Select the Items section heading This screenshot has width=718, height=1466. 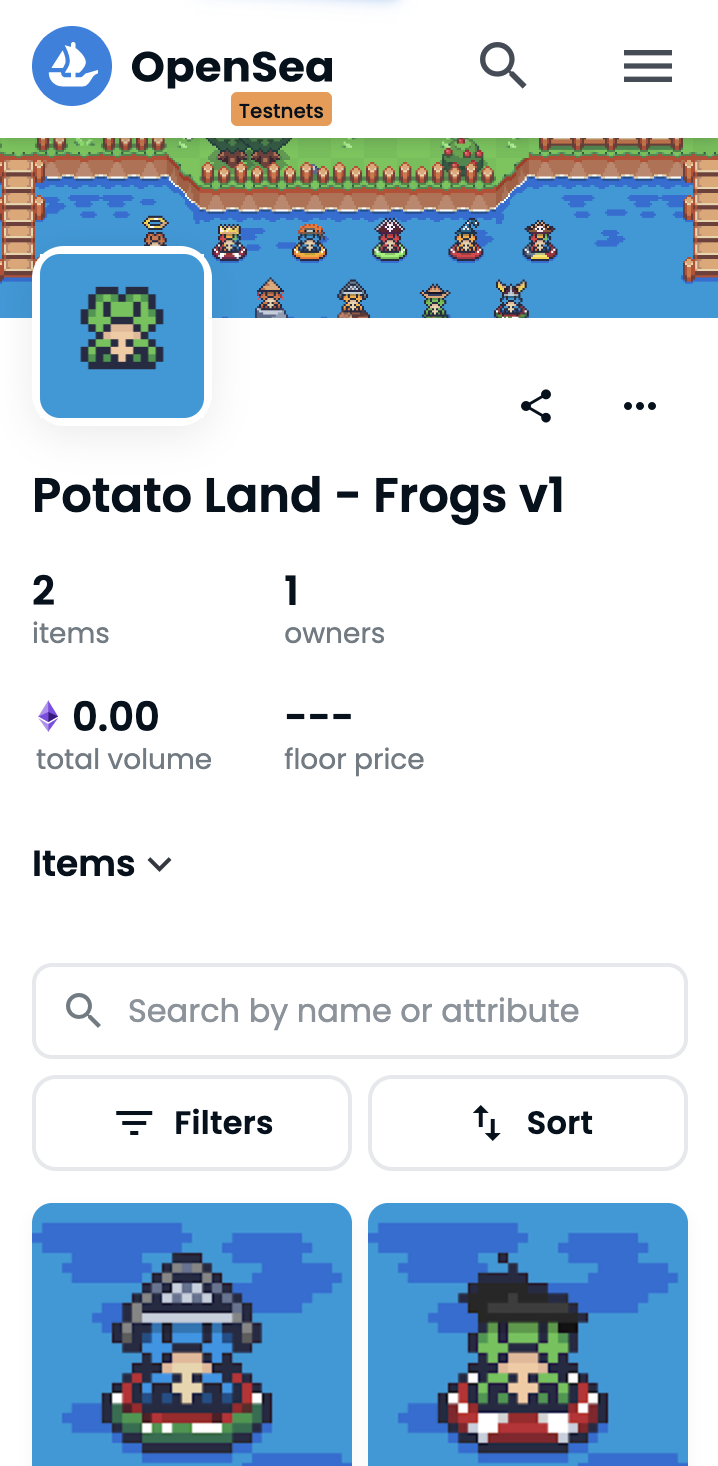point(84,863)
